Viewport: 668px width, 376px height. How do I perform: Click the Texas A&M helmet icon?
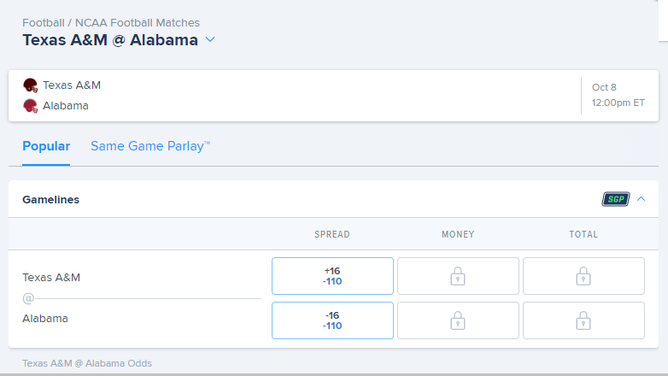[30, 85]
